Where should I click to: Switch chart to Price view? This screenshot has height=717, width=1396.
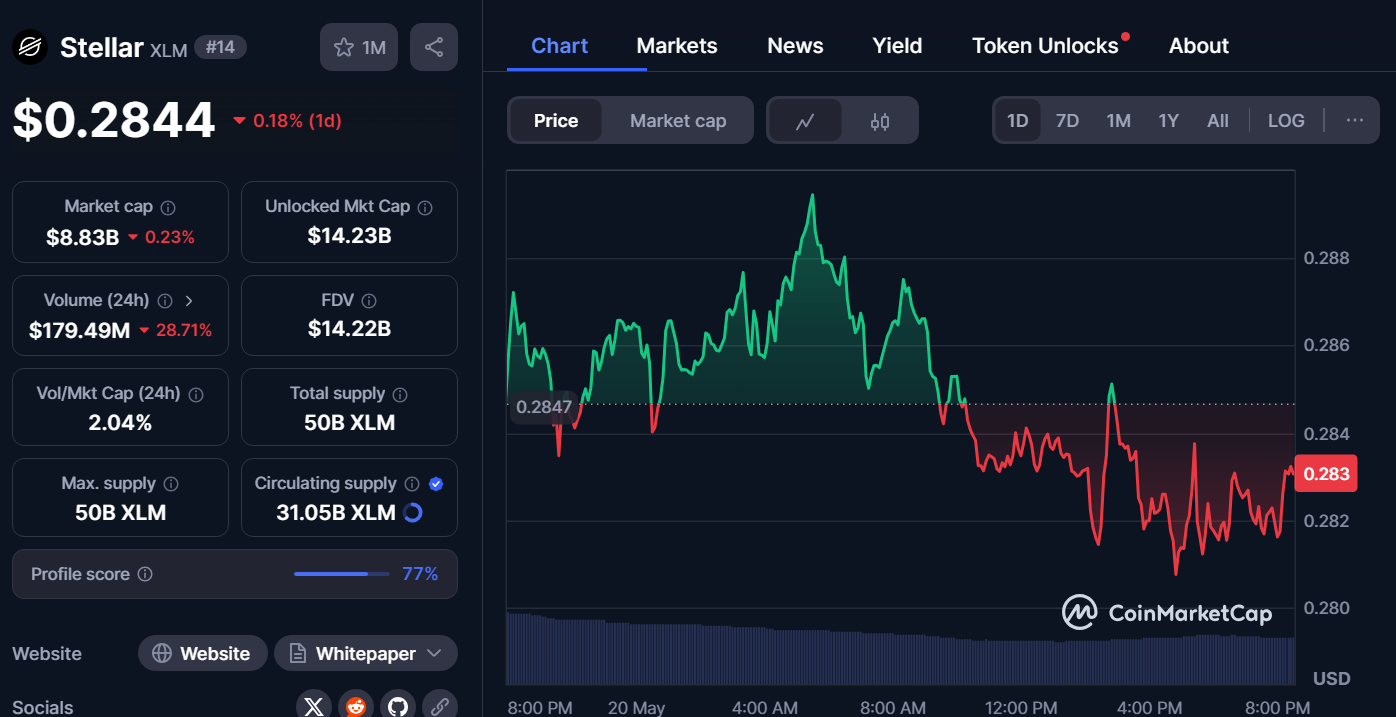(x=556, y=121)
